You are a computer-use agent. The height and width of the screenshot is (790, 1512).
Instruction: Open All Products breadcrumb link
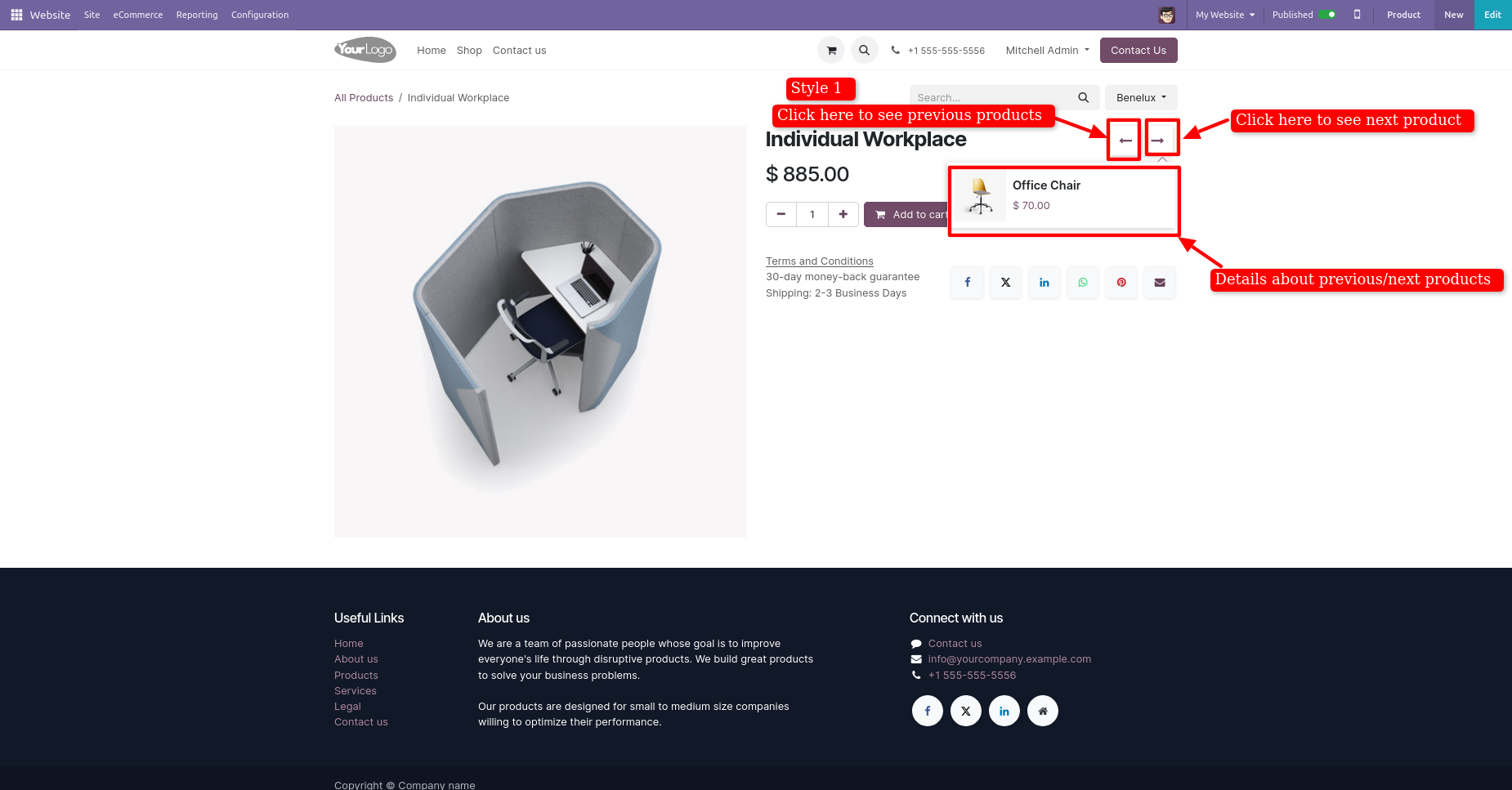(364, 97)
